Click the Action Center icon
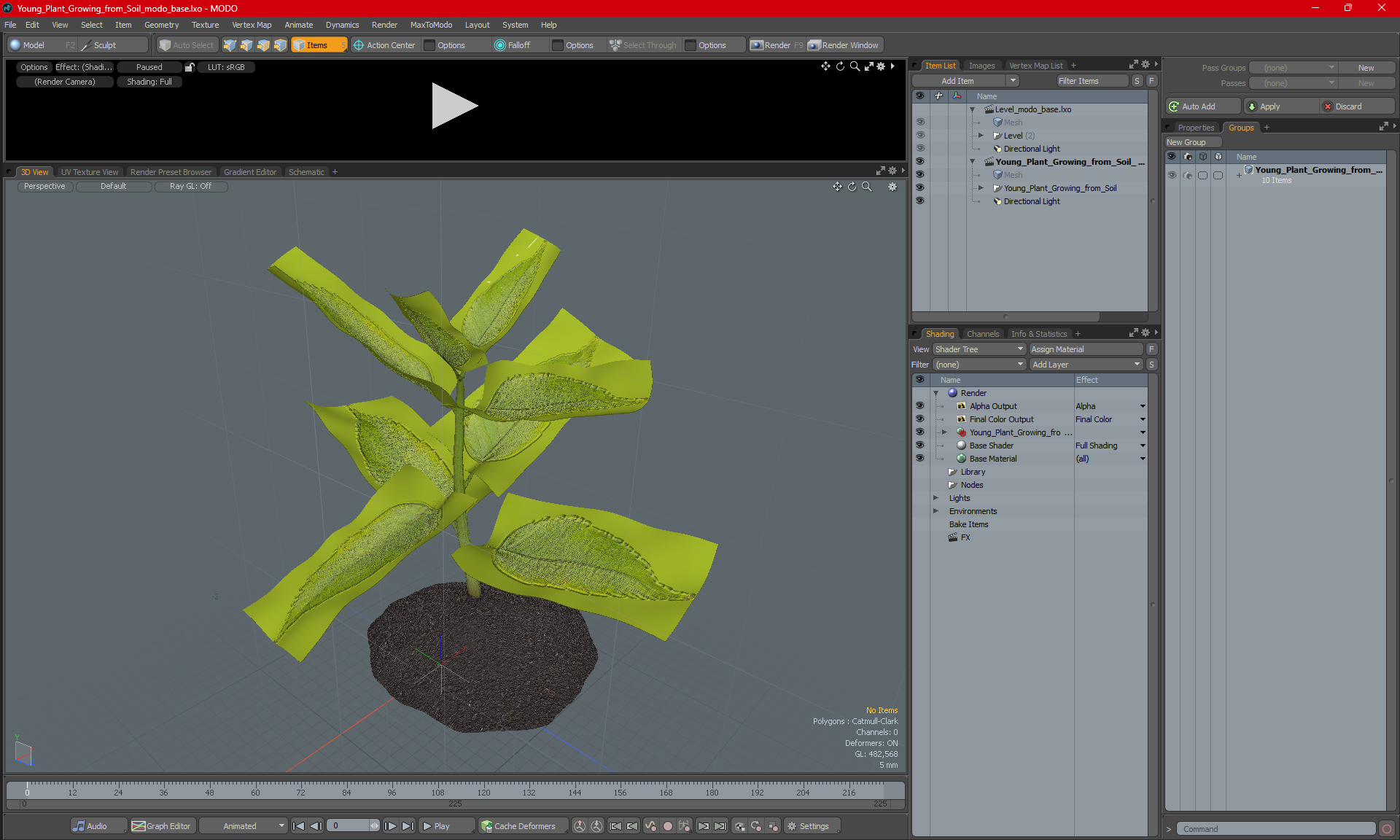This screenshot has height=840, width=1400. click(x=359, y=45)
